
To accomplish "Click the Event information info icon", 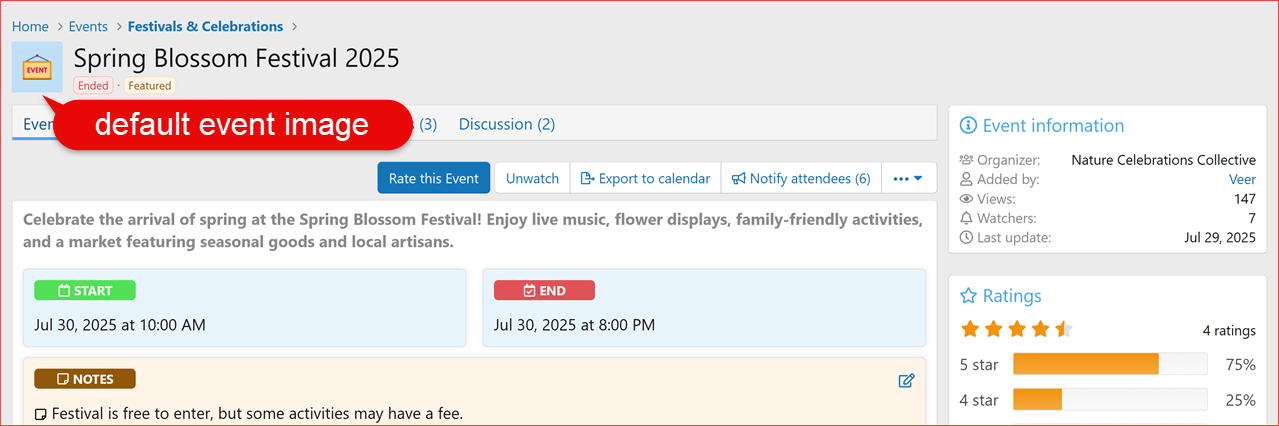I will pyautogui.click(x=967, y=126).
